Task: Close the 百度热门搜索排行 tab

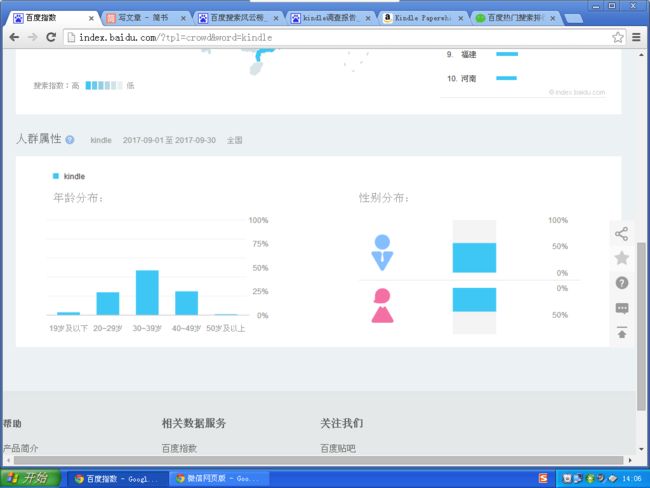Action: point(553,18)
